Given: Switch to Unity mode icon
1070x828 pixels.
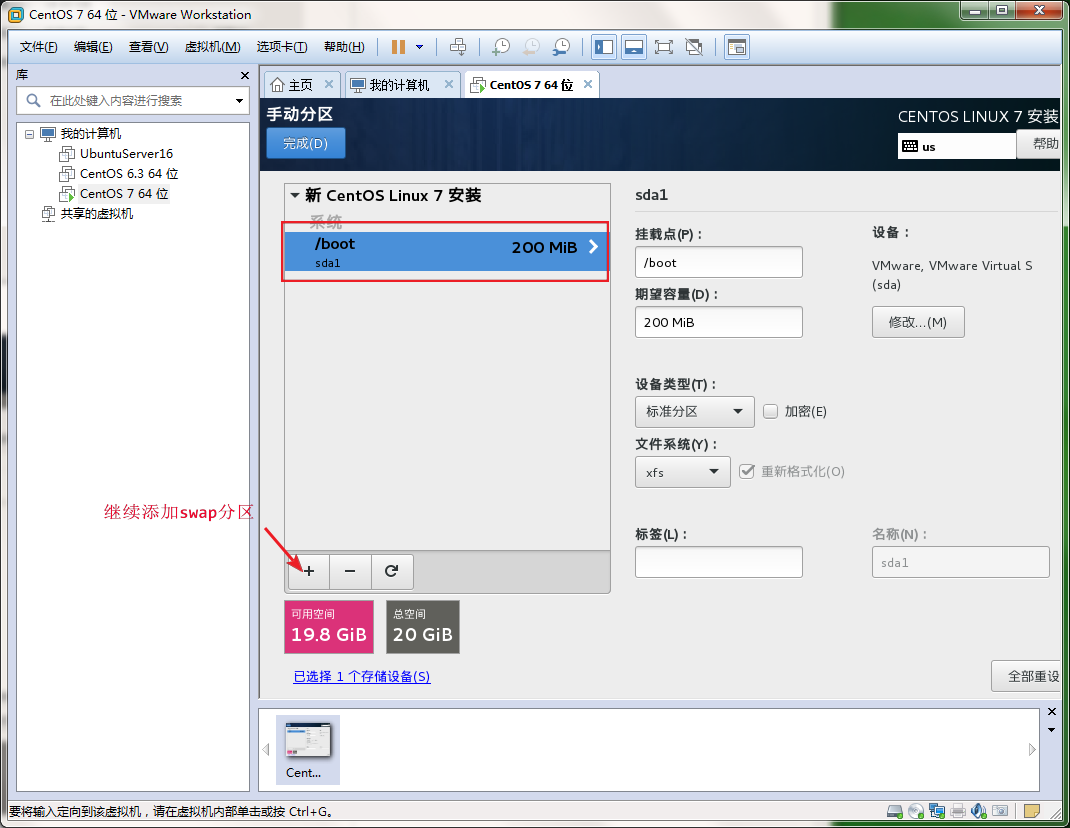Looking at the screenshot, I should pos(694,46).
